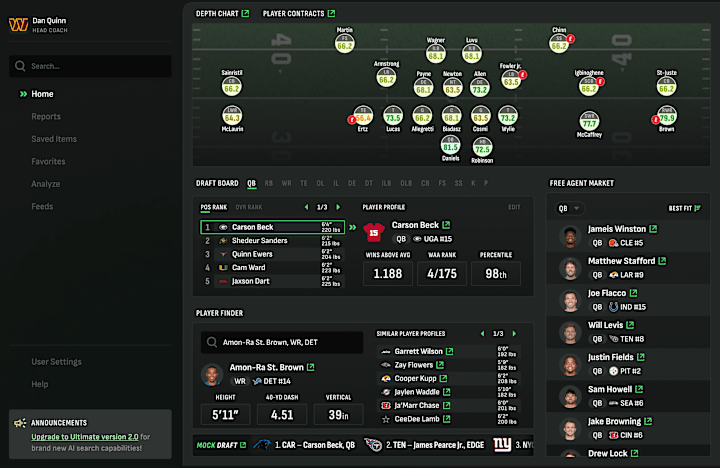Open User Settings

56,362
